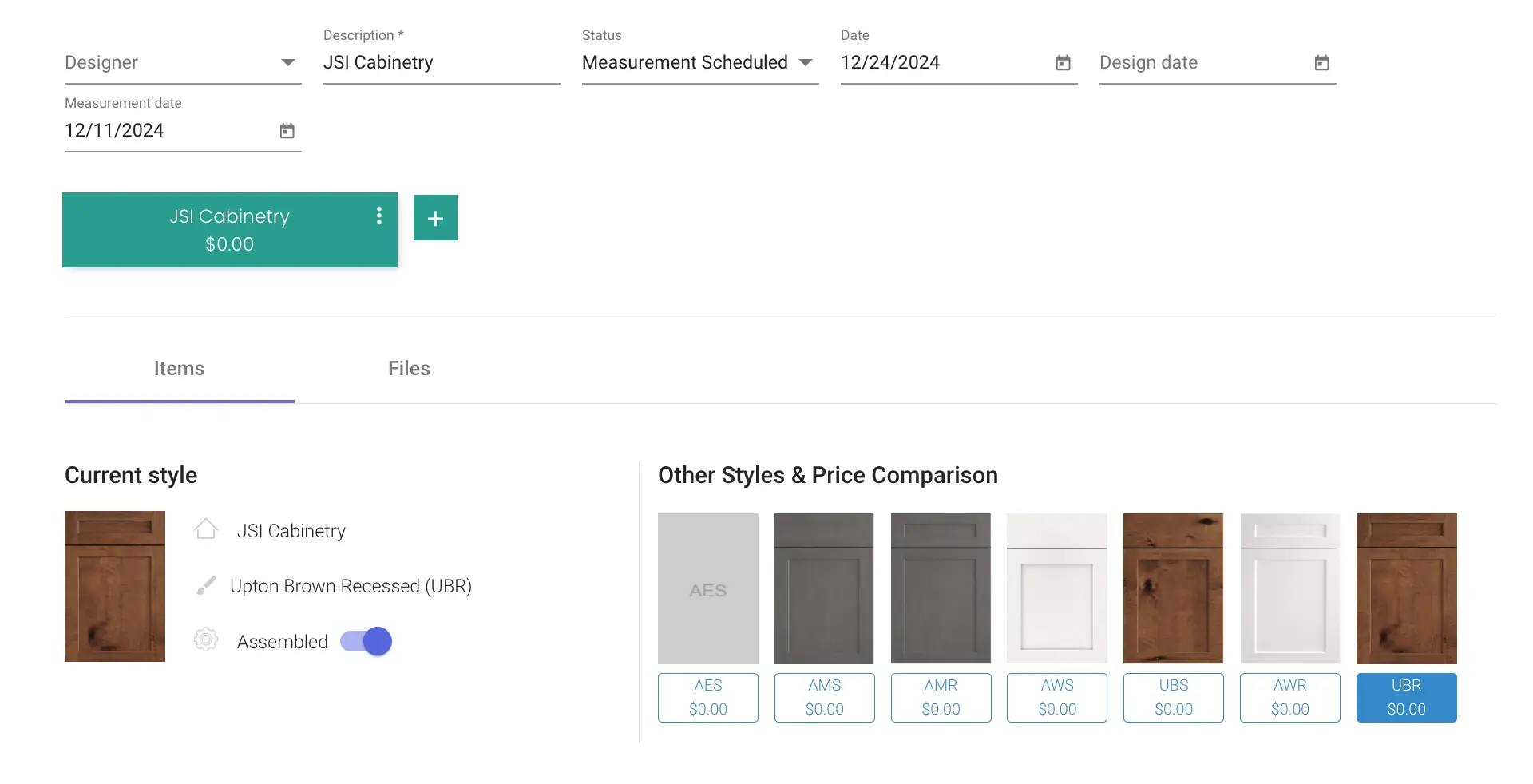Click the UBS brown door thumbnail

point(1174,588)
